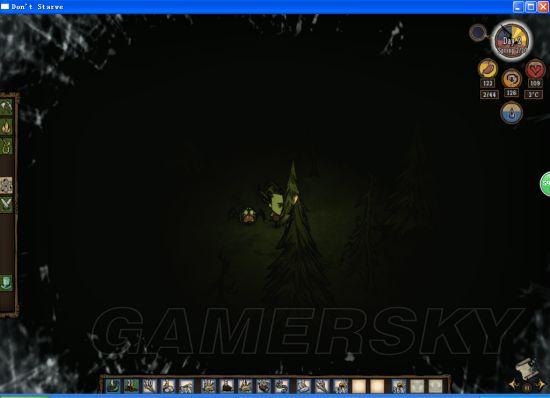Select the twelfth inventory slot item

pos(322,386)
